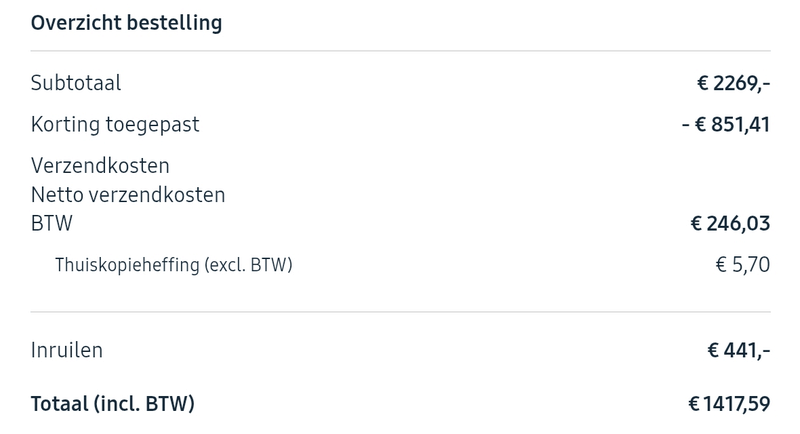This screenshot has width=800, height=434.
Task: Click the "Overzicht bestelling" heading
Action: pyautogui.click(x=126, y=22)
